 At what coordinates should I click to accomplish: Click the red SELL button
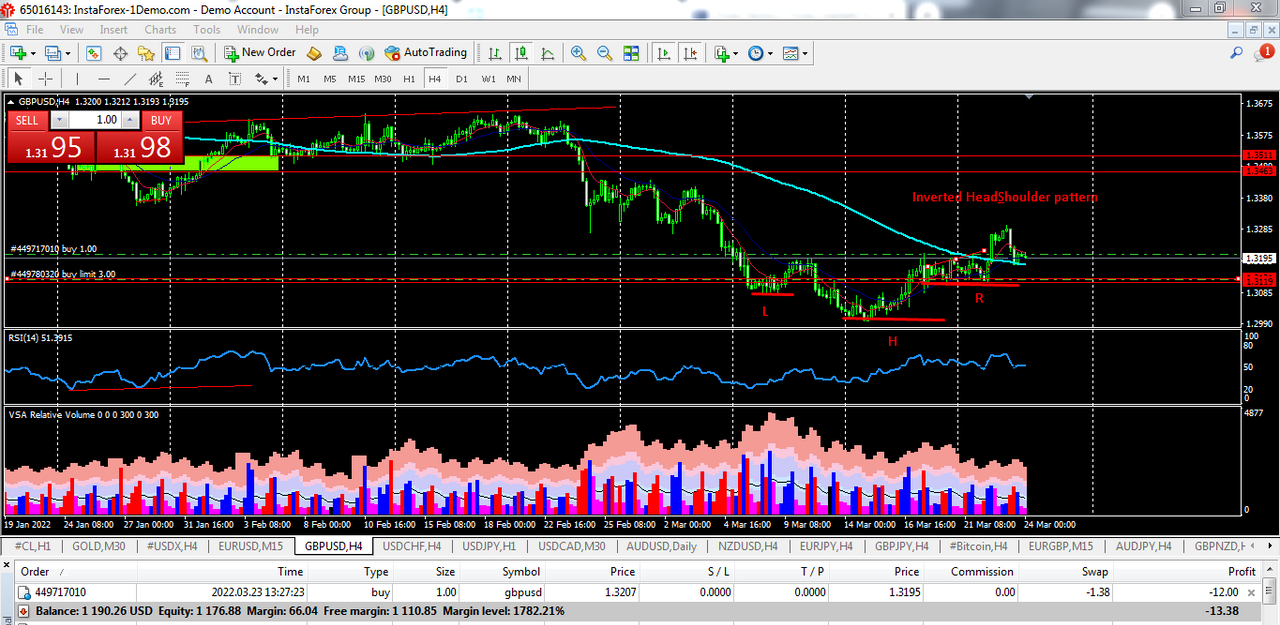27,120
